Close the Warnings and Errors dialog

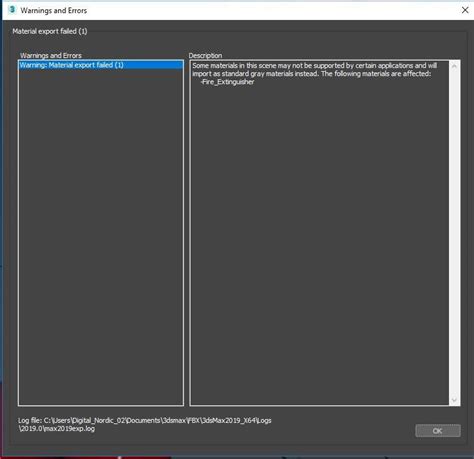click(x=465, y=10)
